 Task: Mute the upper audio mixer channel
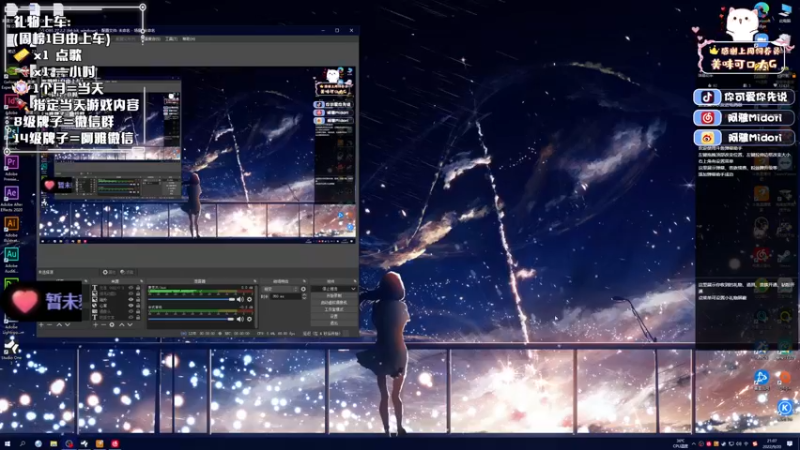click(x=240, y=299)
